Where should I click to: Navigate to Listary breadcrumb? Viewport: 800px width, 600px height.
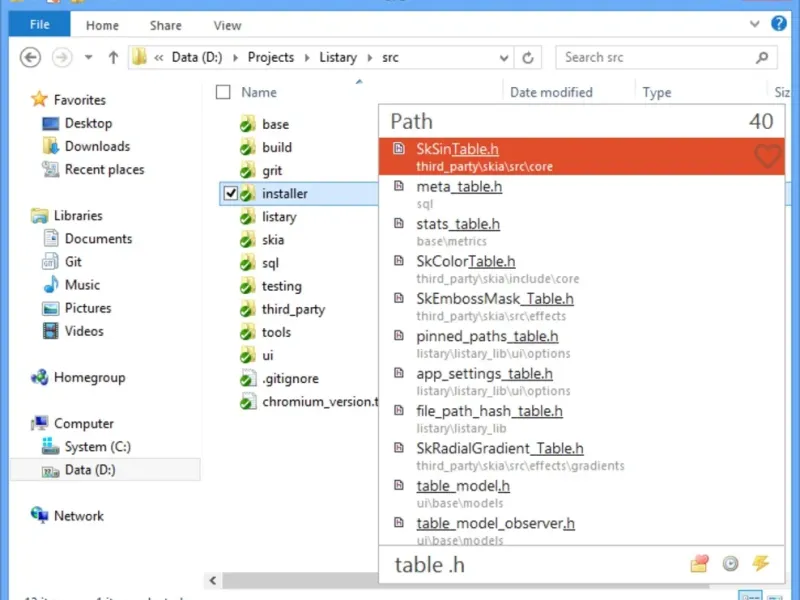pos(338,57)
